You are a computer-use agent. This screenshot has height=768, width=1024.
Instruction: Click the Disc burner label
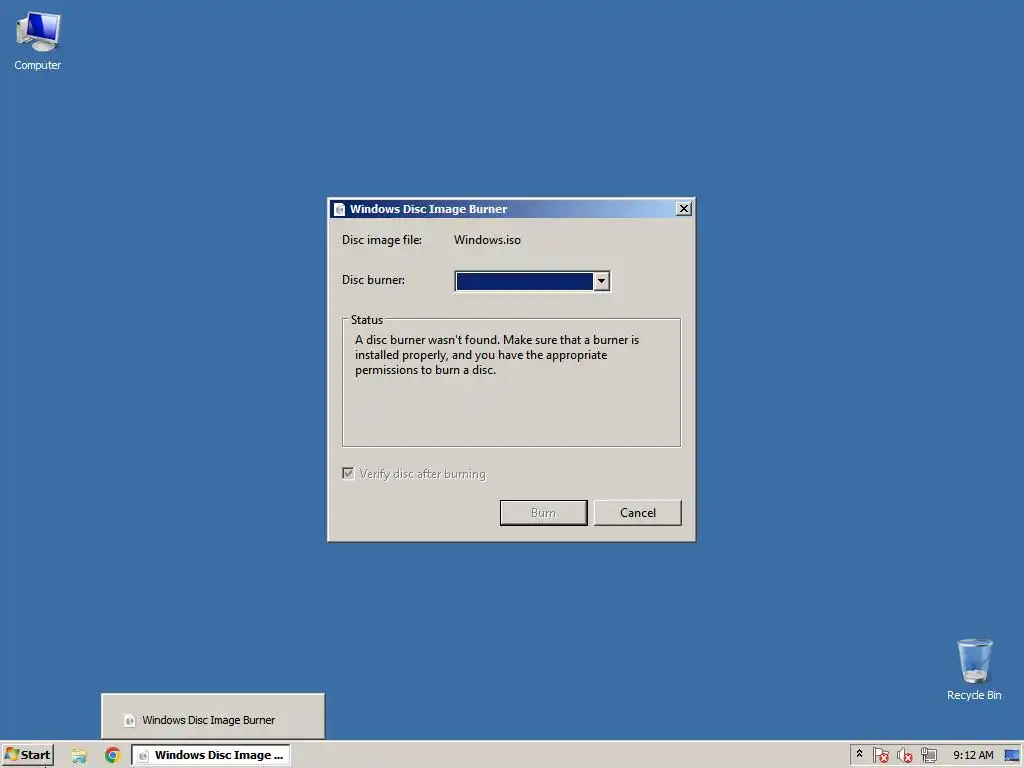(x=374, y=280)
